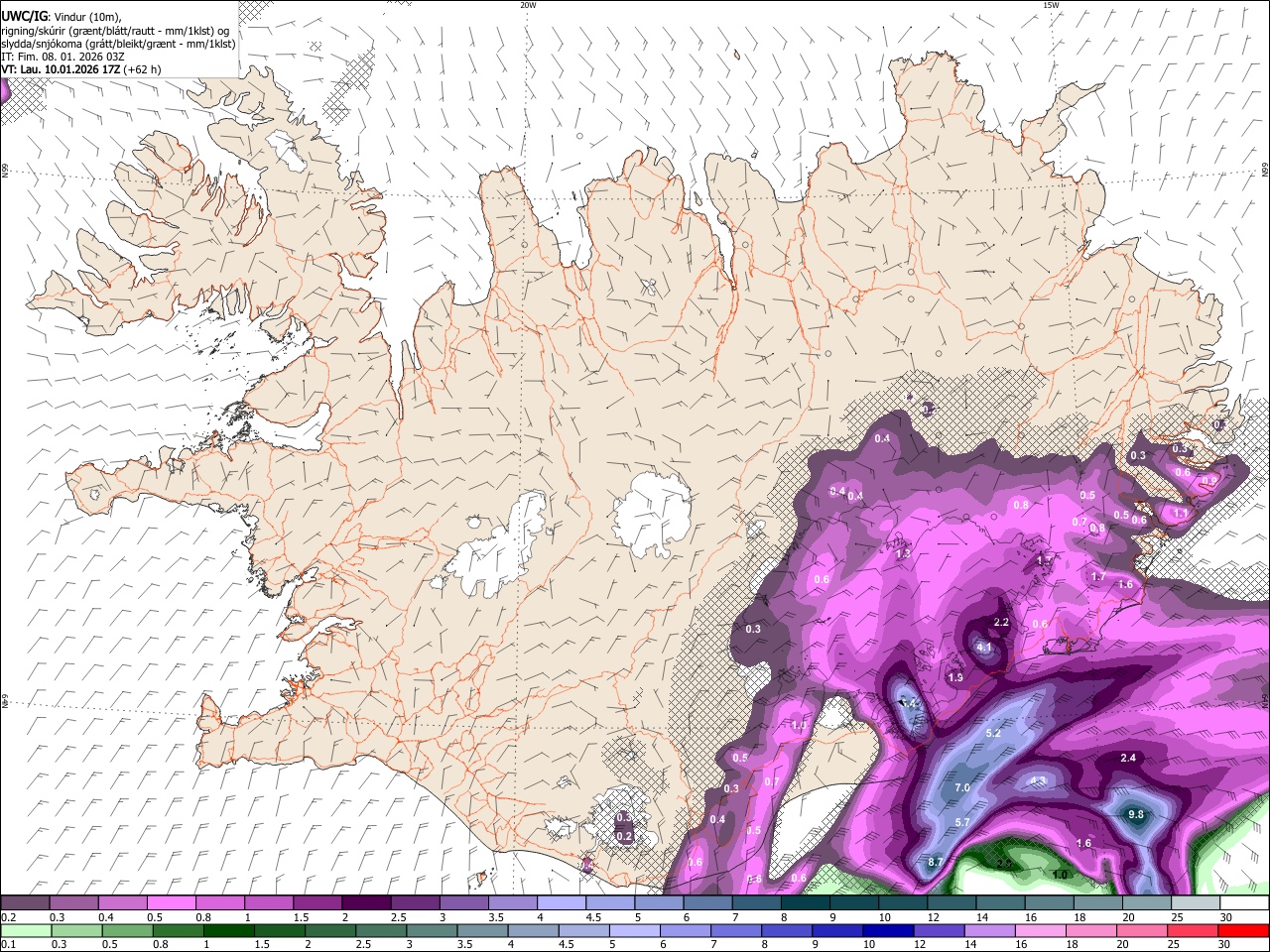Click the 'VT: Lau. 10.01.2026 17Z (+62 h)' line

click(x=81, y=69)
